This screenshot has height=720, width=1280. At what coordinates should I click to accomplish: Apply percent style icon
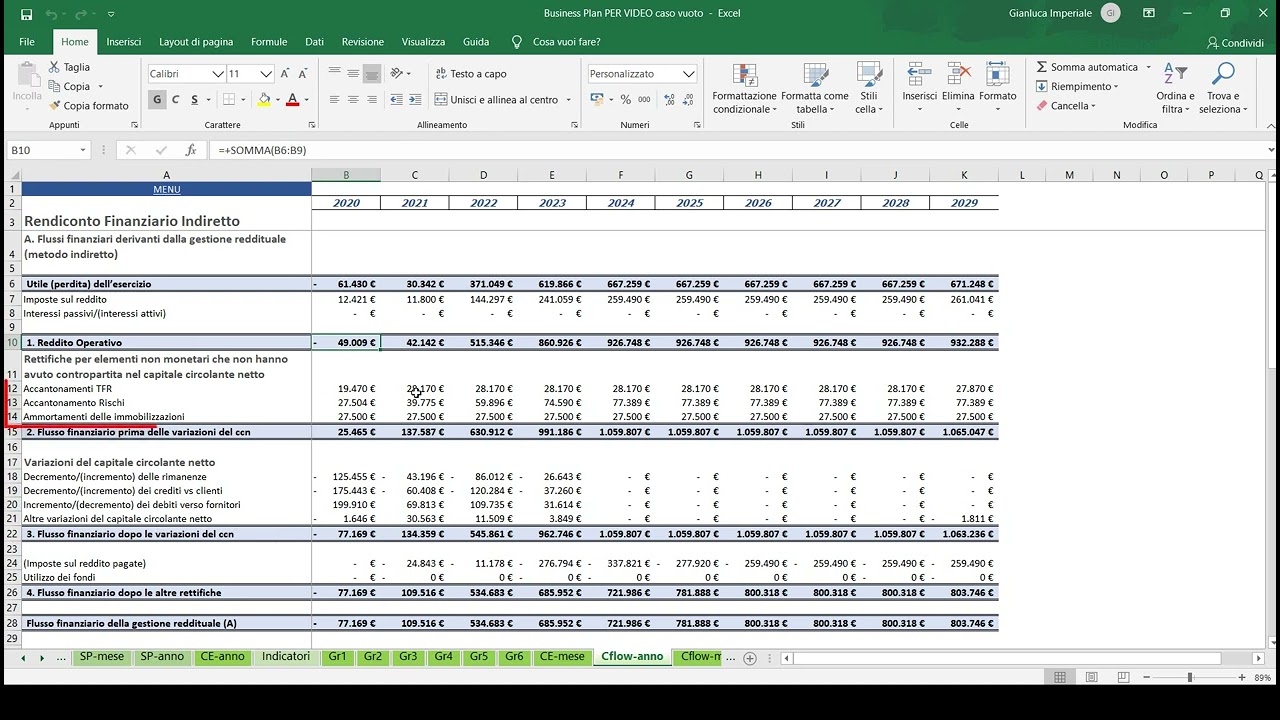pyautogui.click(x=626, y=100)
